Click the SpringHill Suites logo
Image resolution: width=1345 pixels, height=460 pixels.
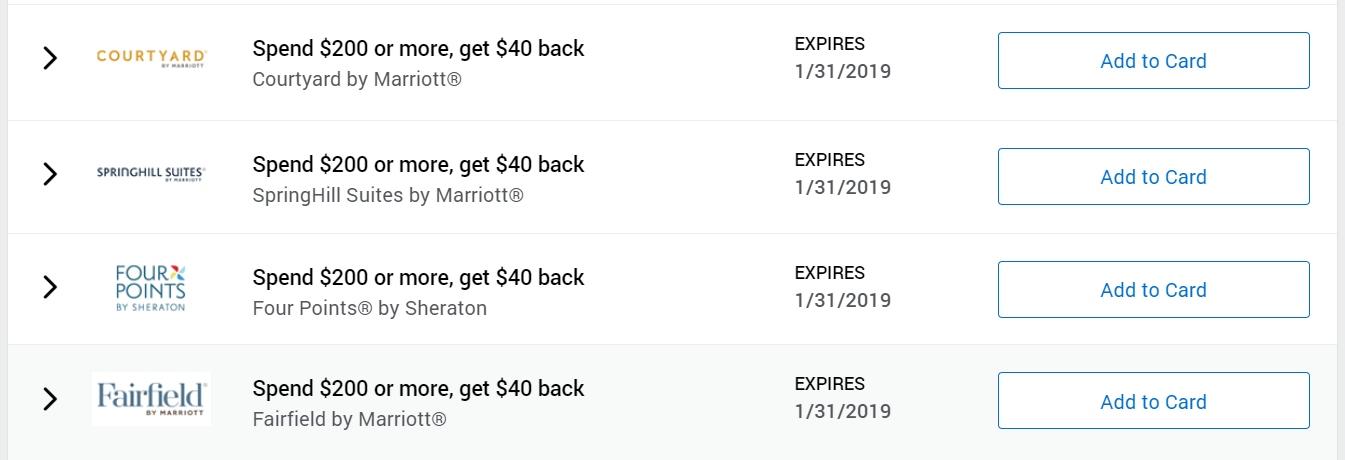(x=151, y=173)
